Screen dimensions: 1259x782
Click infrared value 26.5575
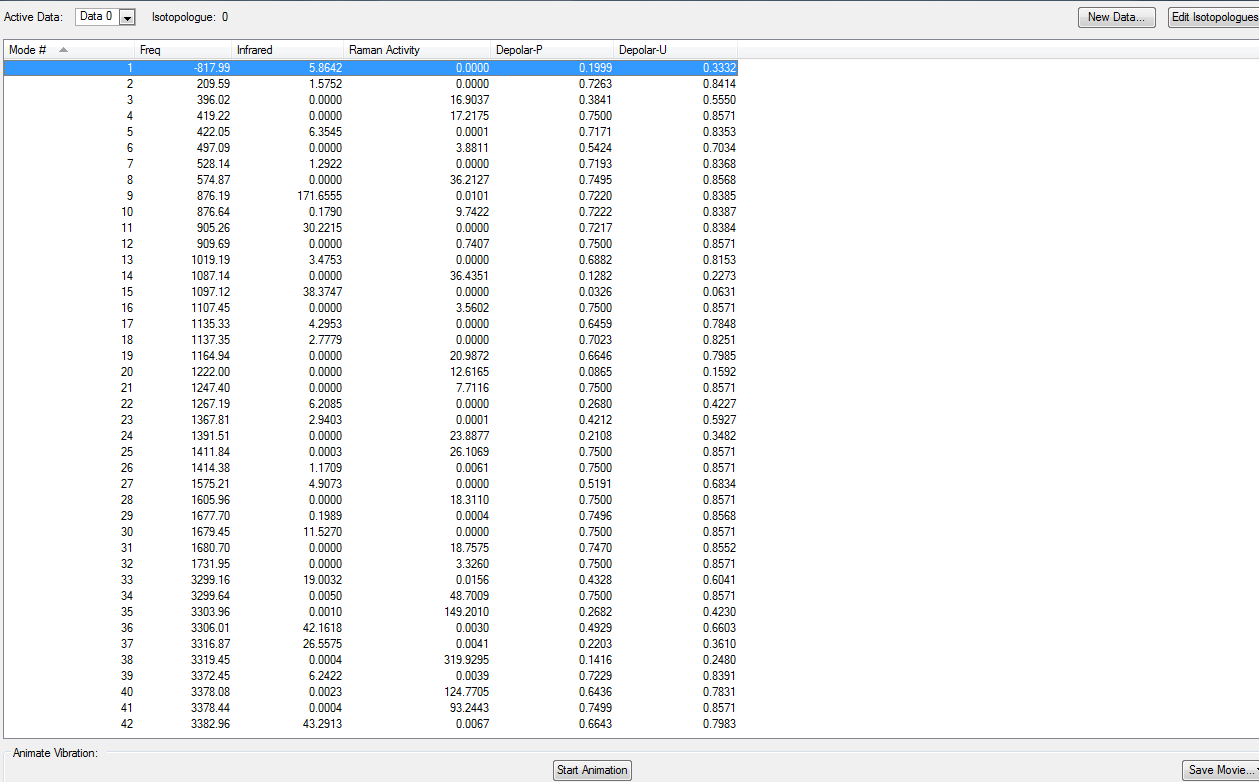pyautogui.click(x=323, y=644)
